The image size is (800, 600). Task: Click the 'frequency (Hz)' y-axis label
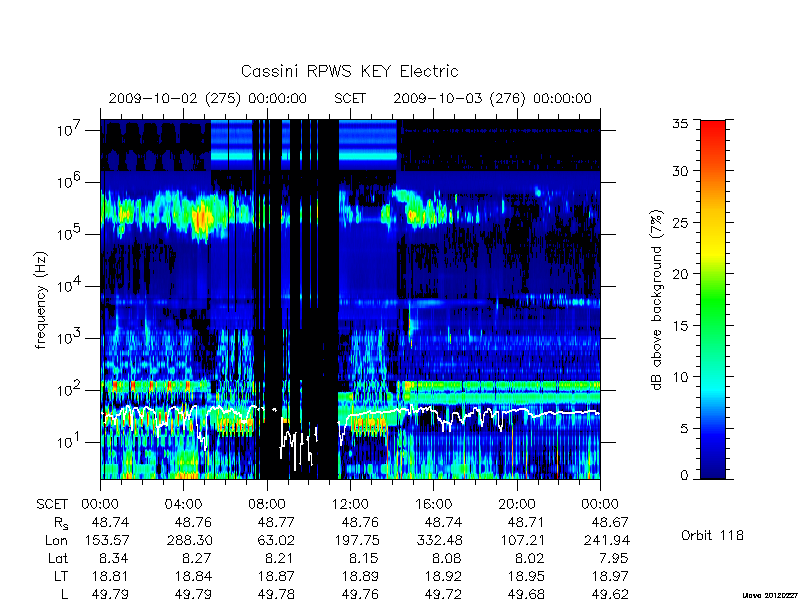pos(41,301)
